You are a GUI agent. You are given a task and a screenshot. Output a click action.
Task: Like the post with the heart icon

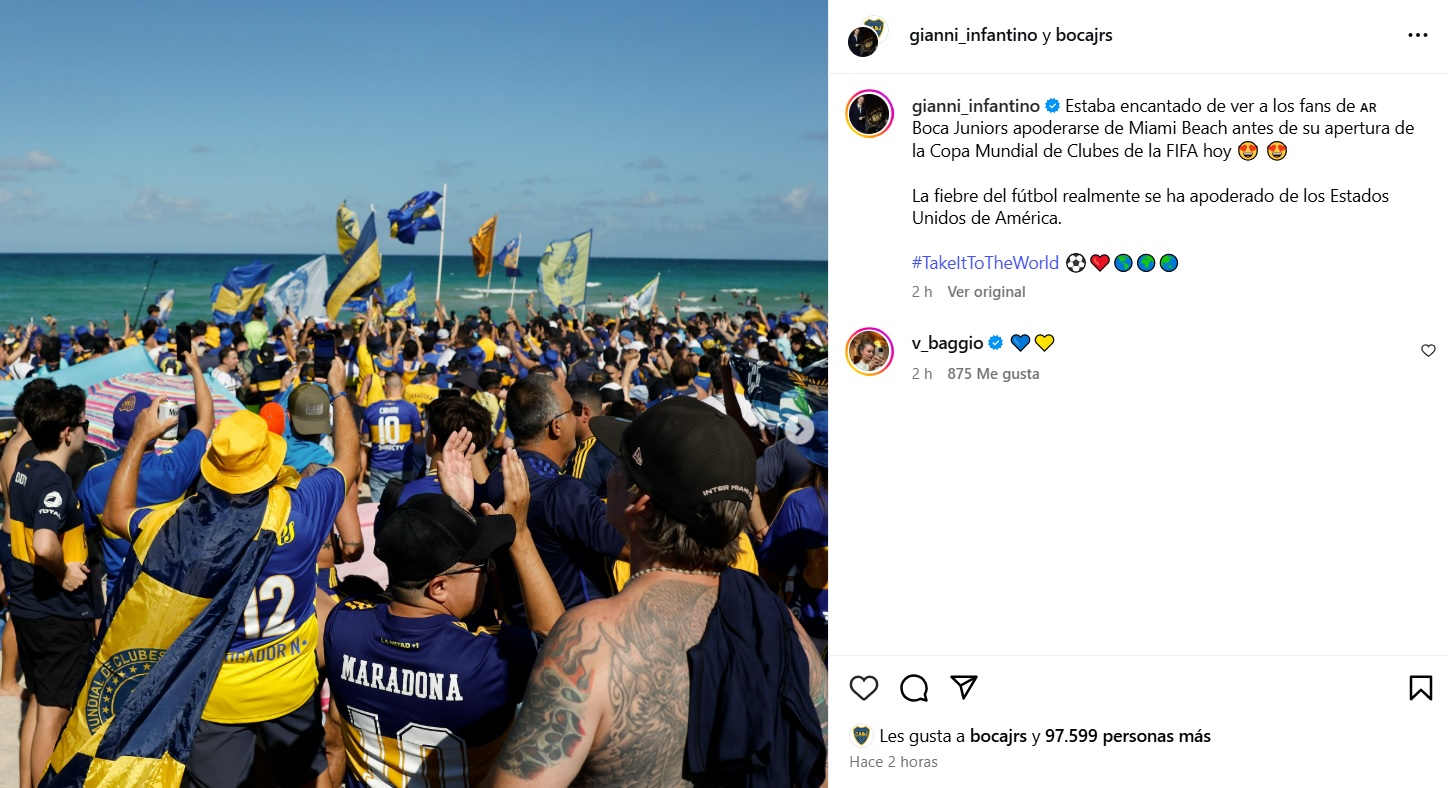(x=864, y=688)
